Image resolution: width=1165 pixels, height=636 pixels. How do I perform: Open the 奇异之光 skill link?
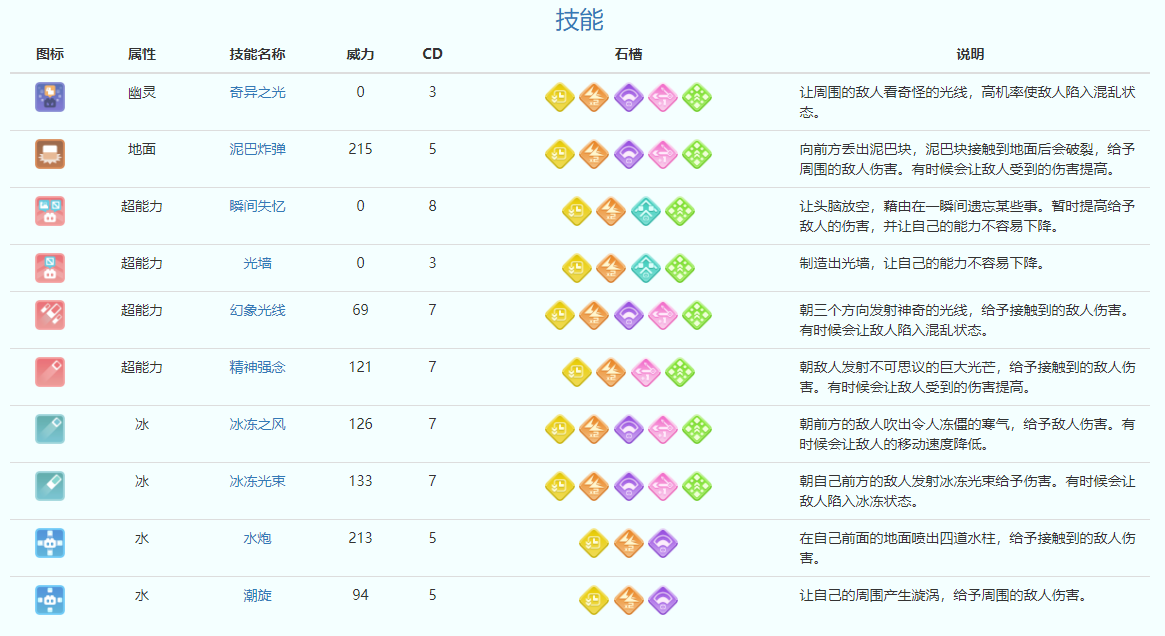[257, 92]
